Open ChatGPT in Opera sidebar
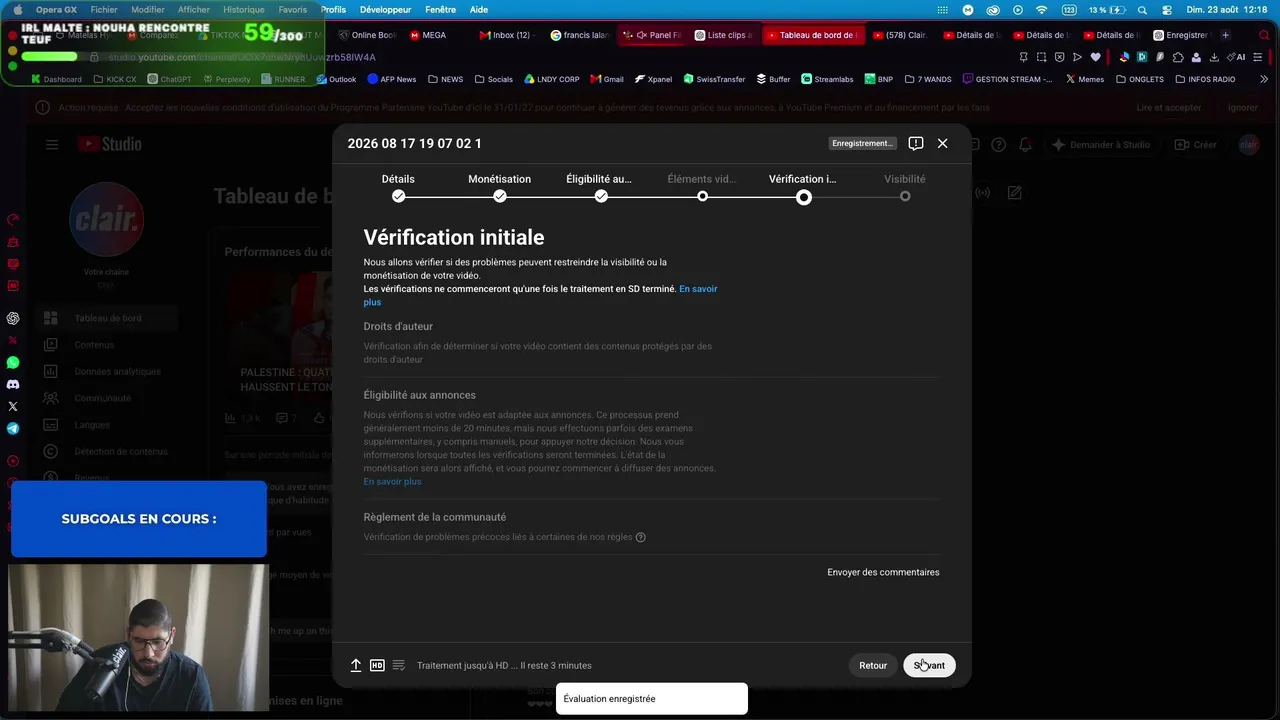The image size is (1280, 720). click(x=13, y=318)
